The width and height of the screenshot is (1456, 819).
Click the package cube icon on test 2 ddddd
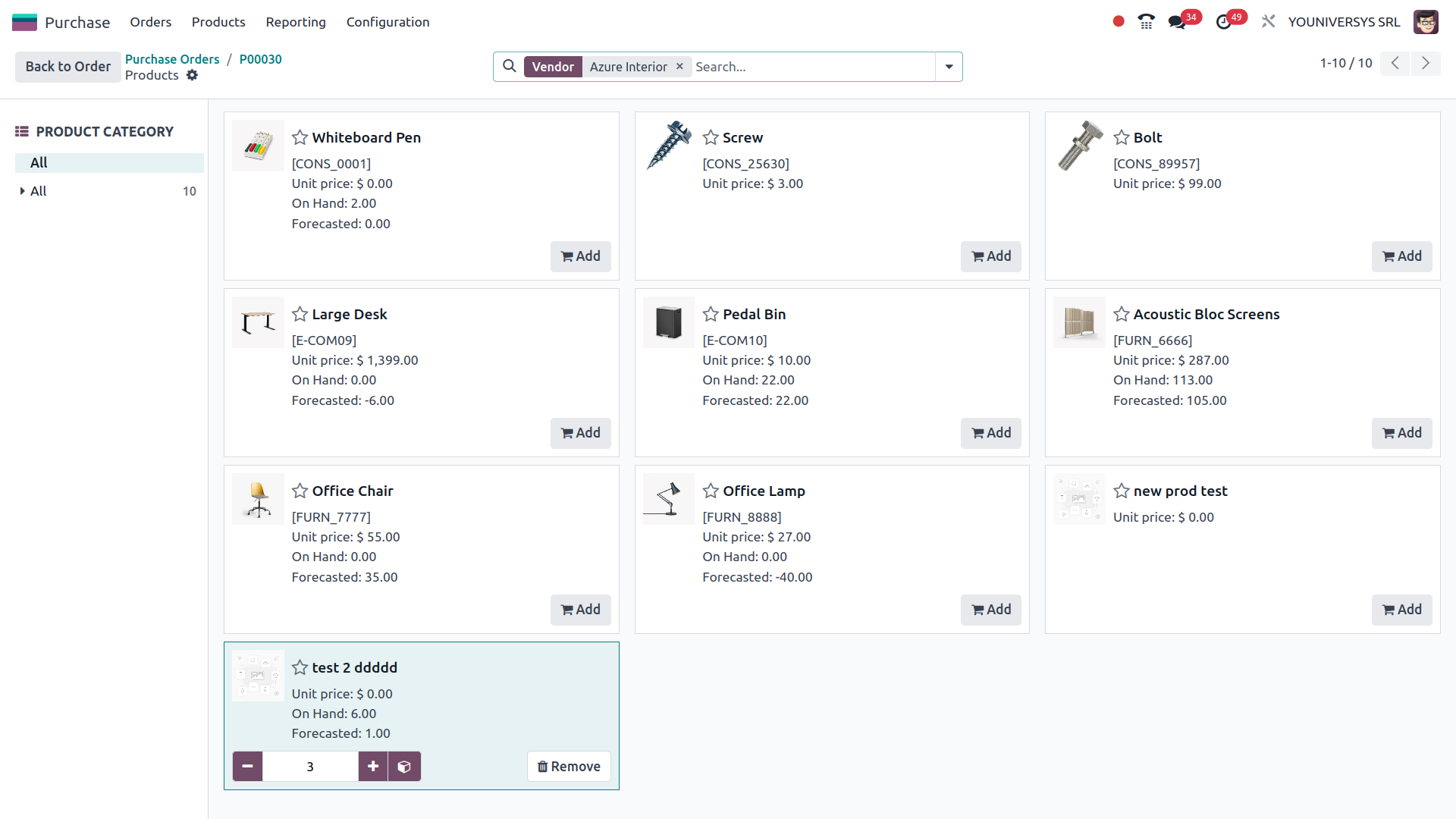coord(404,766)
